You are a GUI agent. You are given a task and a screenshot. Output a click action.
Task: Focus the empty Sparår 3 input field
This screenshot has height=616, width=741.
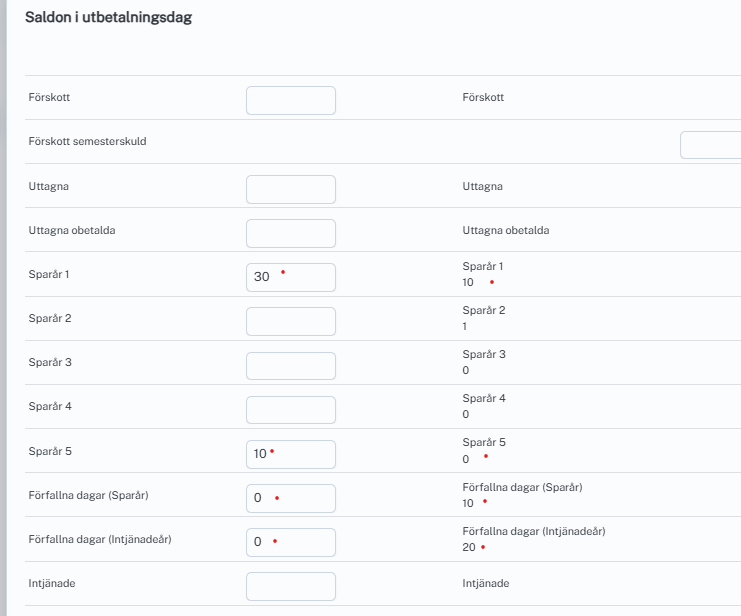[290, 365]
